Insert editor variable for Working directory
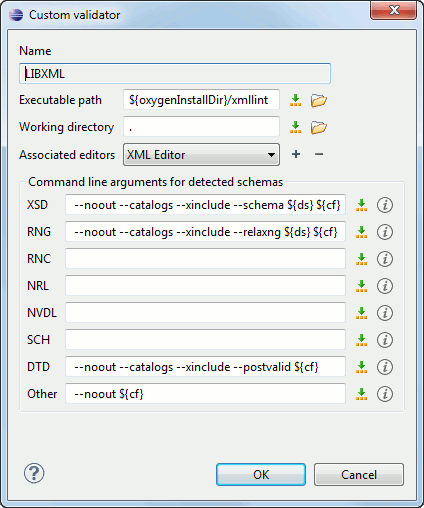Viewport: 424px width, 508px height. pos(295,127)
